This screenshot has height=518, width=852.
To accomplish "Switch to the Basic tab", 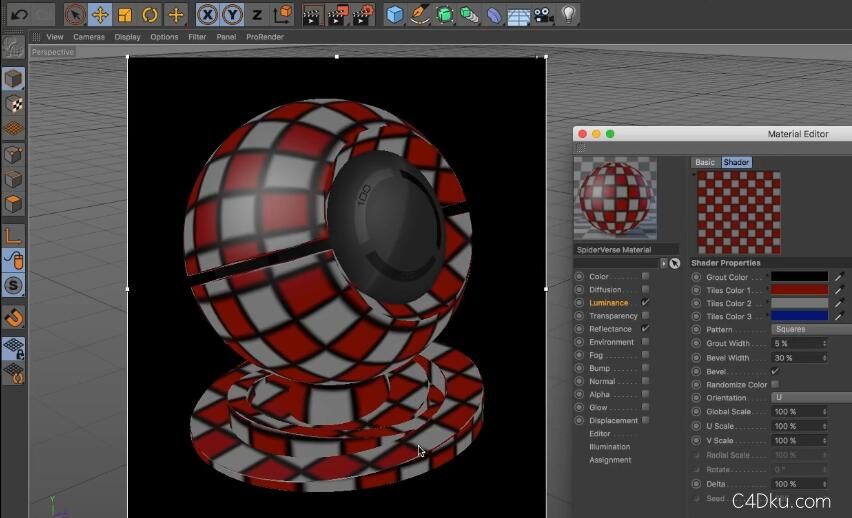I will pos(705,162).
